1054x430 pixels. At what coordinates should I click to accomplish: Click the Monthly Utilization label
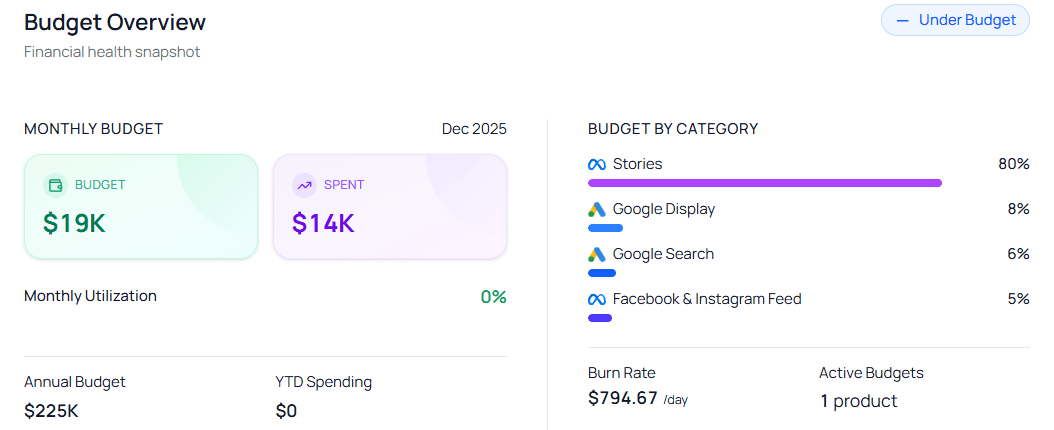pyautogui.click(x=91, y=296)
